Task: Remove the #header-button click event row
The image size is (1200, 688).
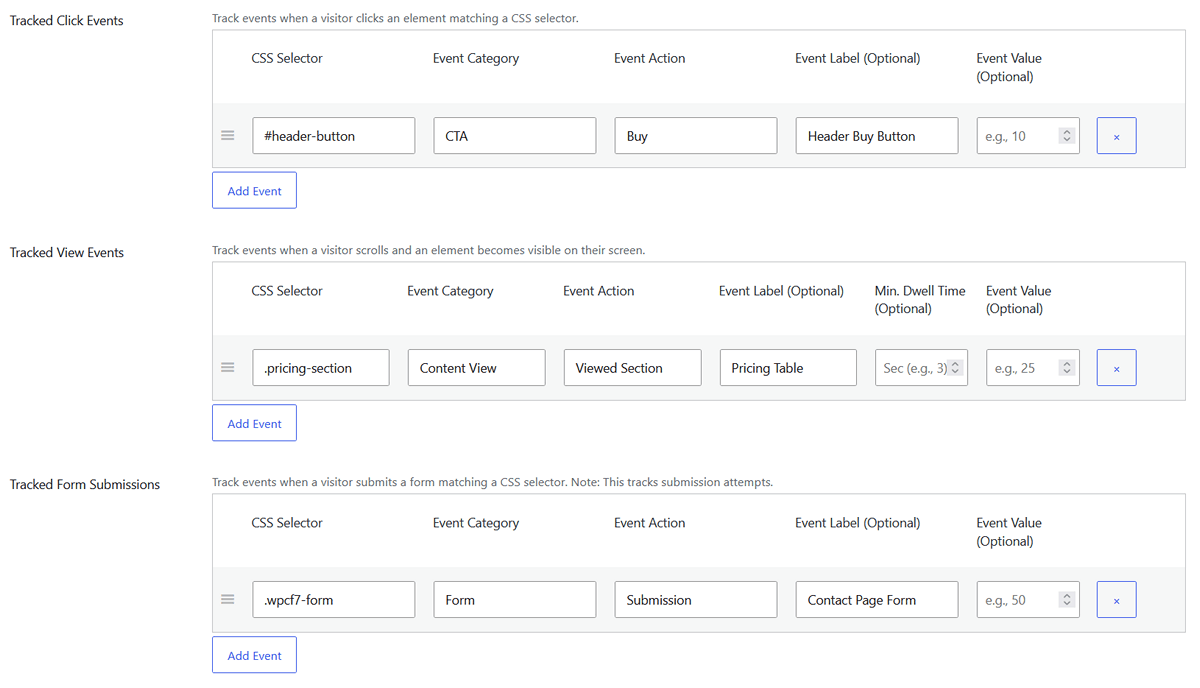Action: [x=1116, y=136]
